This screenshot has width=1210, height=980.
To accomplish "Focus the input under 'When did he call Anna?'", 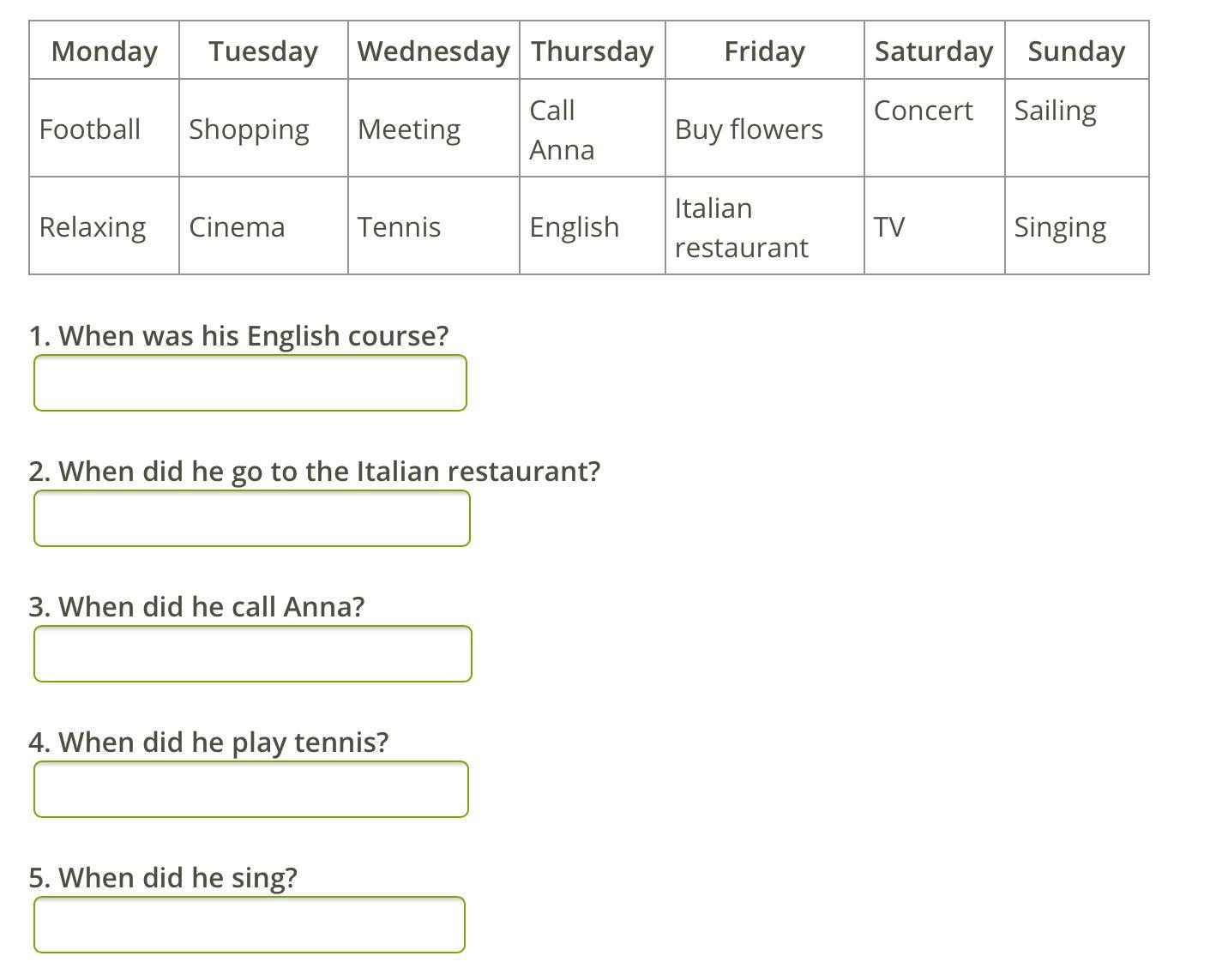I will 253,653.
